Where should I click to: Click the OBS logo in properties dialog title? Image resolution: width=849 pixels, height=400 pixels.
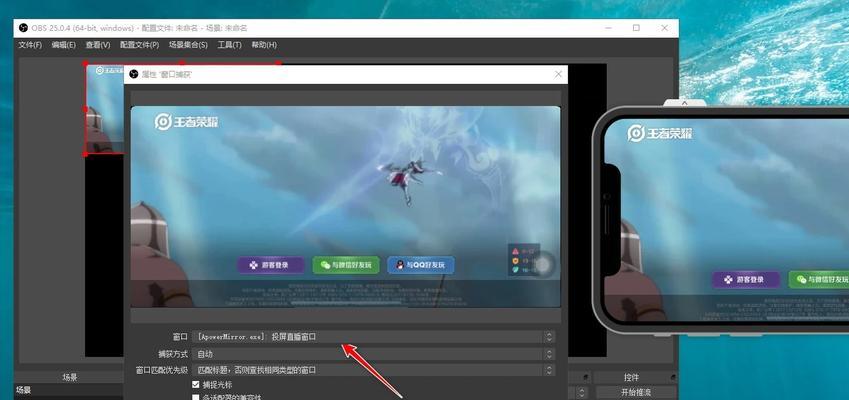click(134, 74)
